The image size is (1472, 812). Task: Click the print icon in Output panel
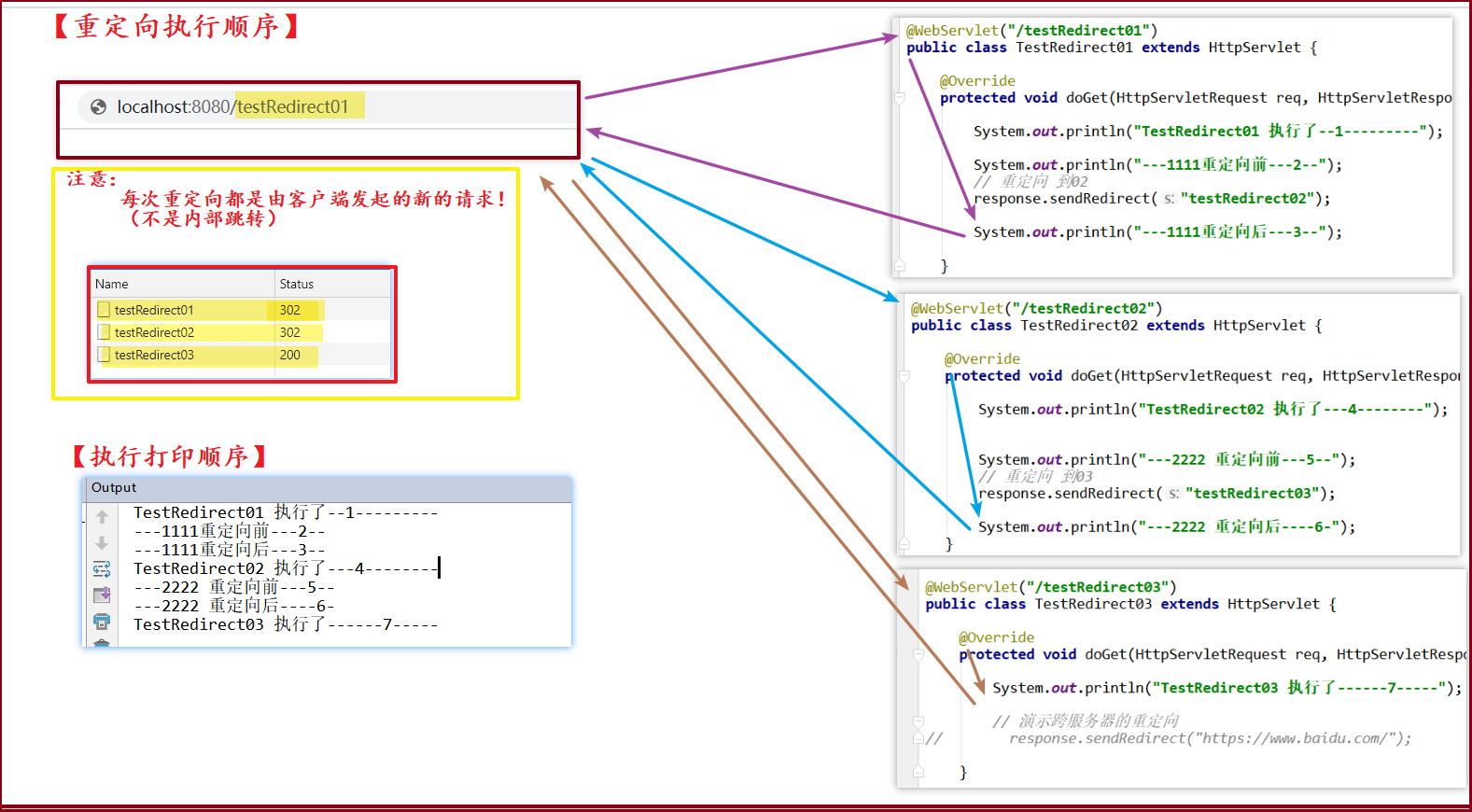click(x=102, y=622)
